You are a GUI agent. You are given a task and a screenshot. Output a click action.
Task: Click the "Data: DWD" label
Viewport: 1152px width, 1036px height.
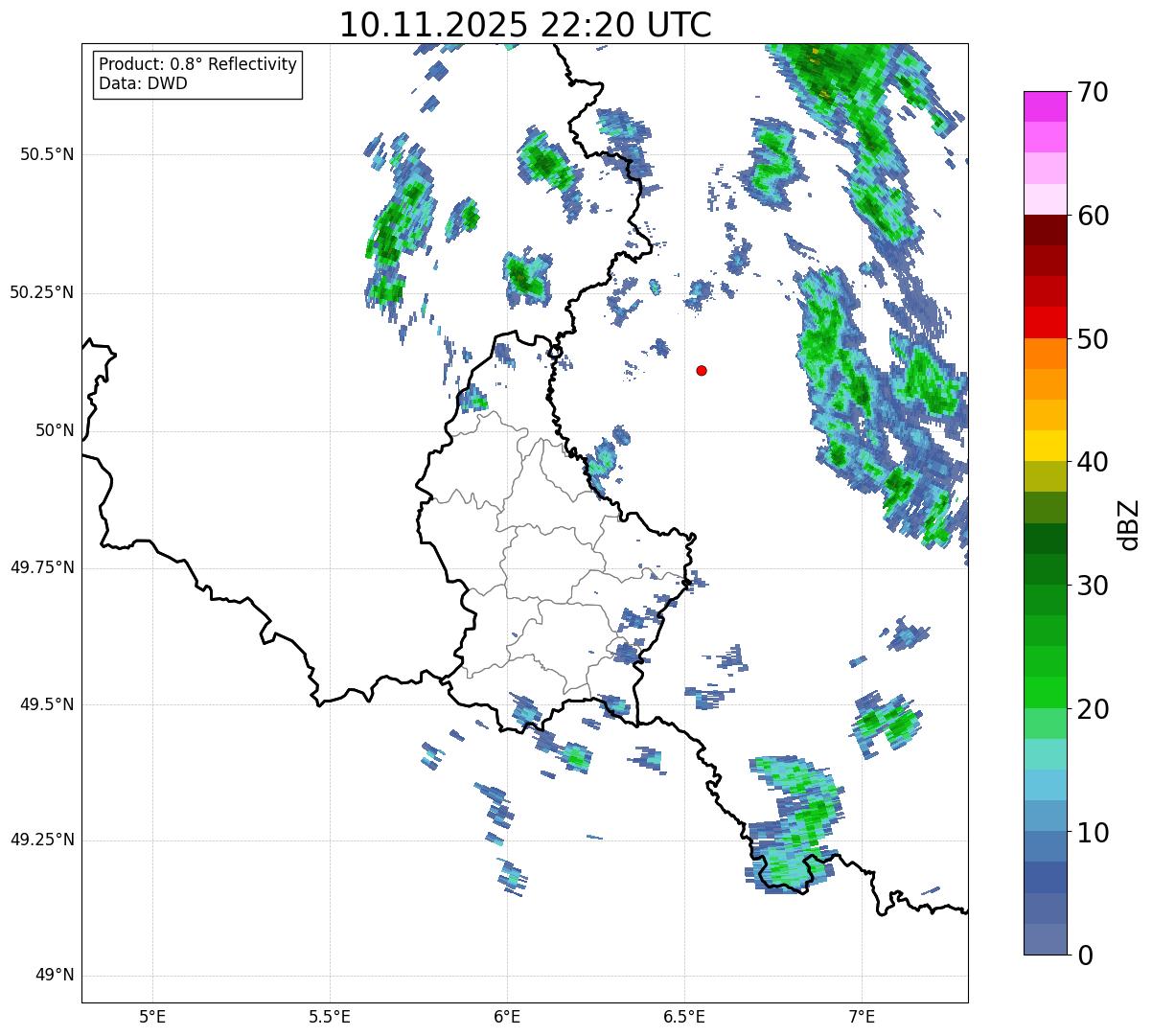(143, 83)
